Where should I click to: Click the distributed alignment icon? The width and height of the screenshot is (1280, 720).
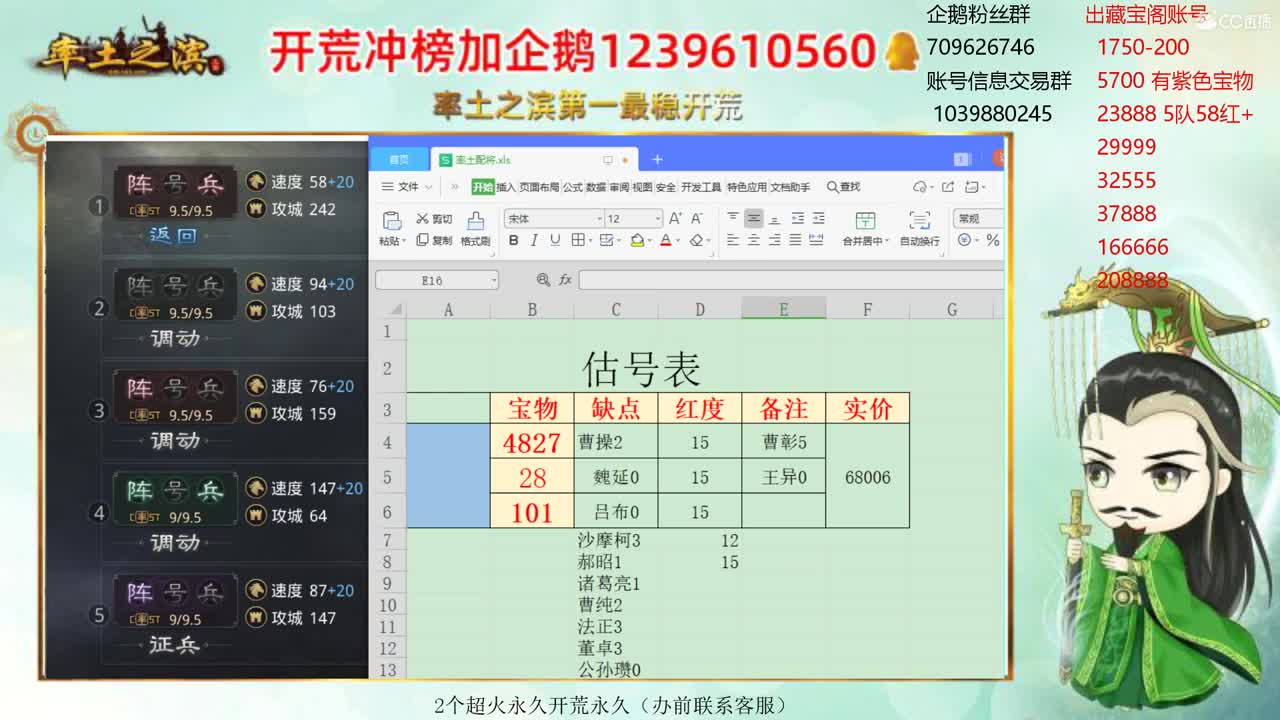point(816,240)
